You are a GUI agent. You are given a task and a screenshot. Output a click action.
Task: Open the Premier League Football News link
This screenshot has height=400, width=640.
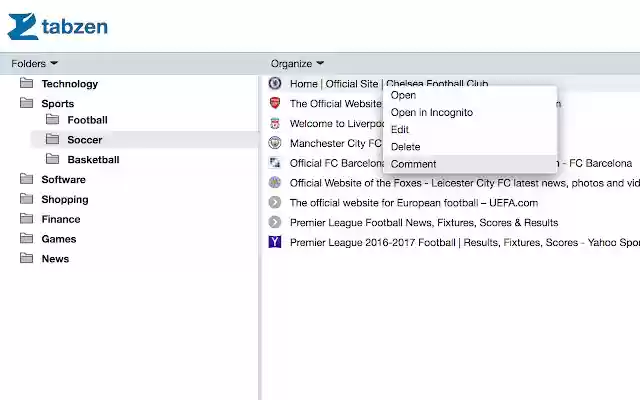(x=424, y=222)
